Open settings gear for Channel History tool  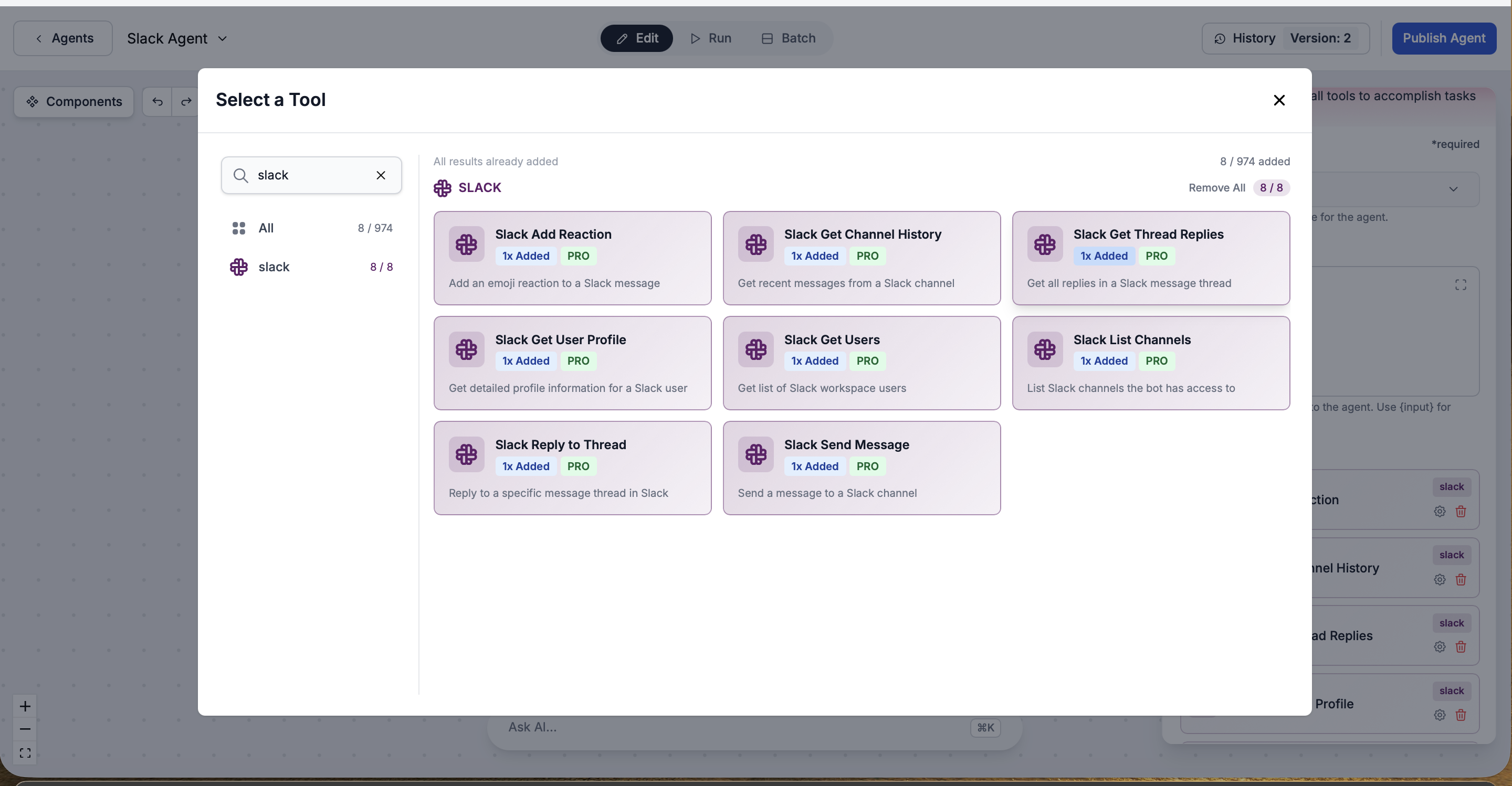pos(1440,579)
